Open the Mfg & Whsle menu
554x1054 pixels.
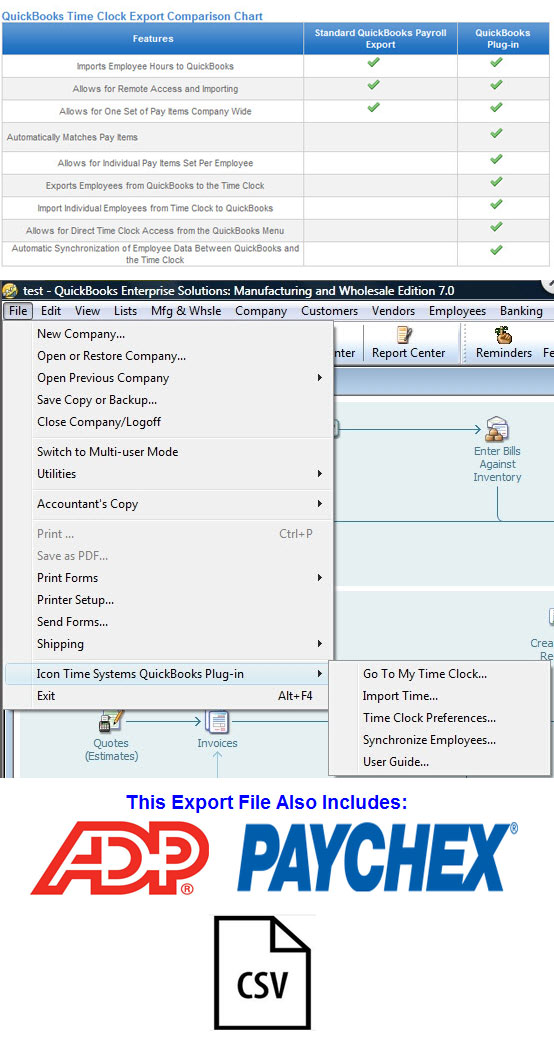[x=186, y=311]
